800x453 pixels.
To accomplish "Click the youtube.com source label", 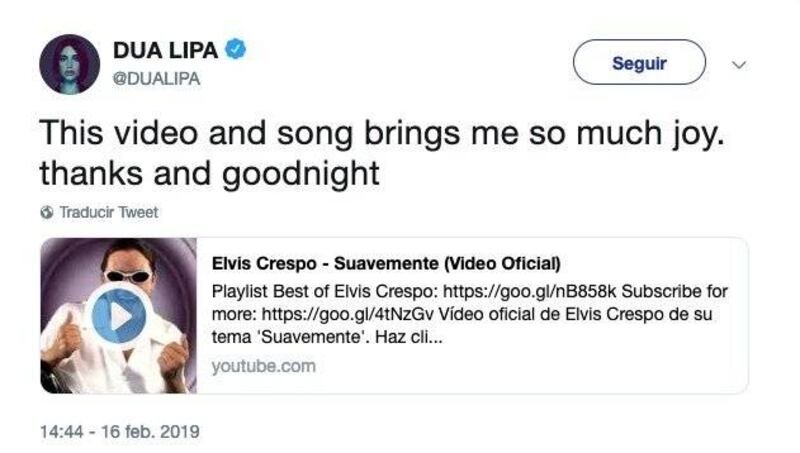I will coord(264,366).
